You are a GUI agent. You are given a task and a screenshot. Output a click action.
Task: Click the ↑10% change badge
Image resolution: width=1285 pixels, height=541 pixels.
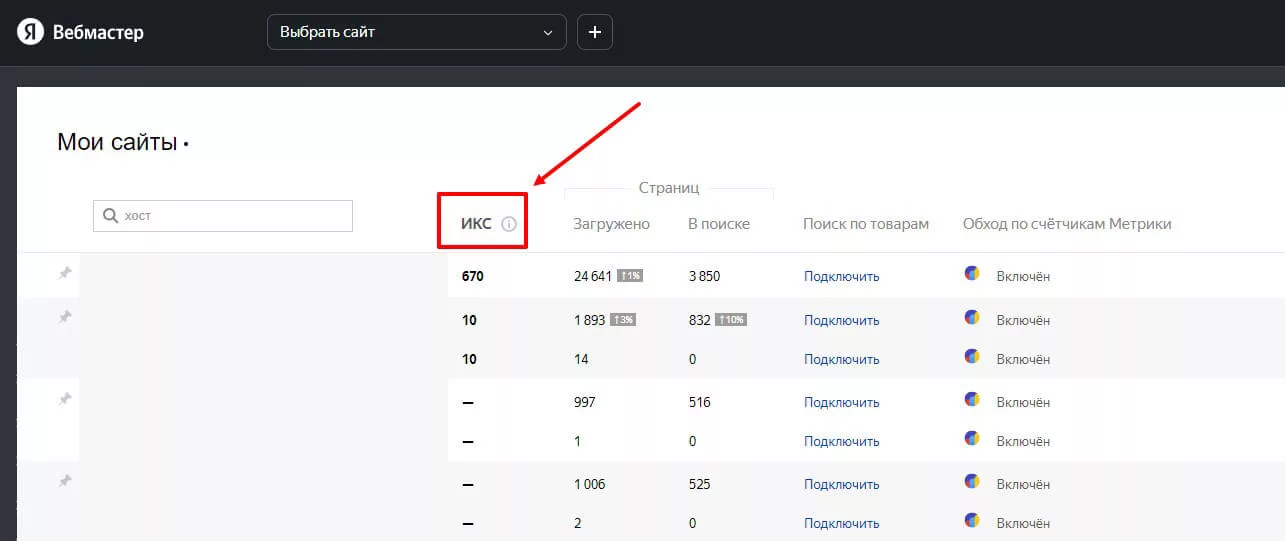click(731, 320)
